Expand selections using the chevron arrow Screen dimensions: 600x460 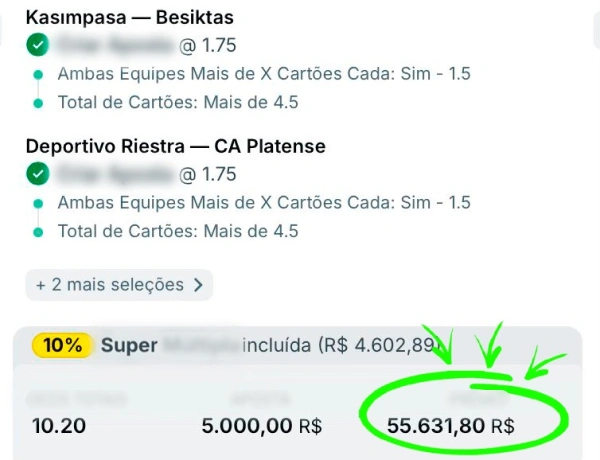pyautogui.click(x=198, y=285)
